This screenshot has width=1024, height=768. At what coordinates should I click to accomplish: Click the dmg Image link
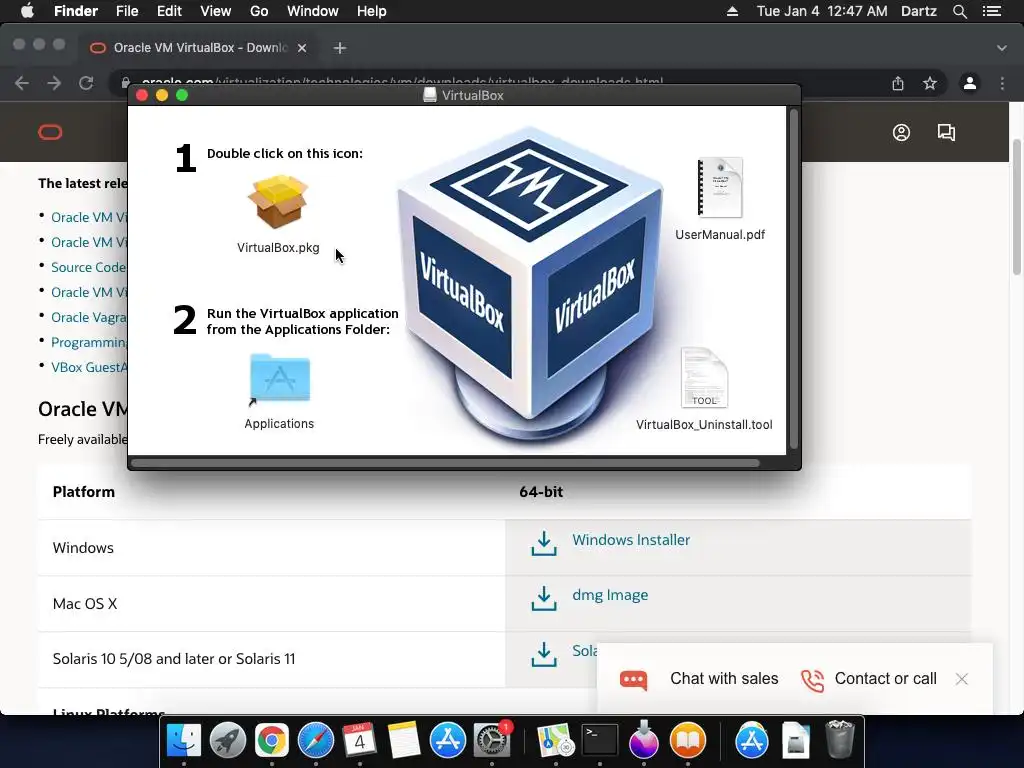coord(610,595)
